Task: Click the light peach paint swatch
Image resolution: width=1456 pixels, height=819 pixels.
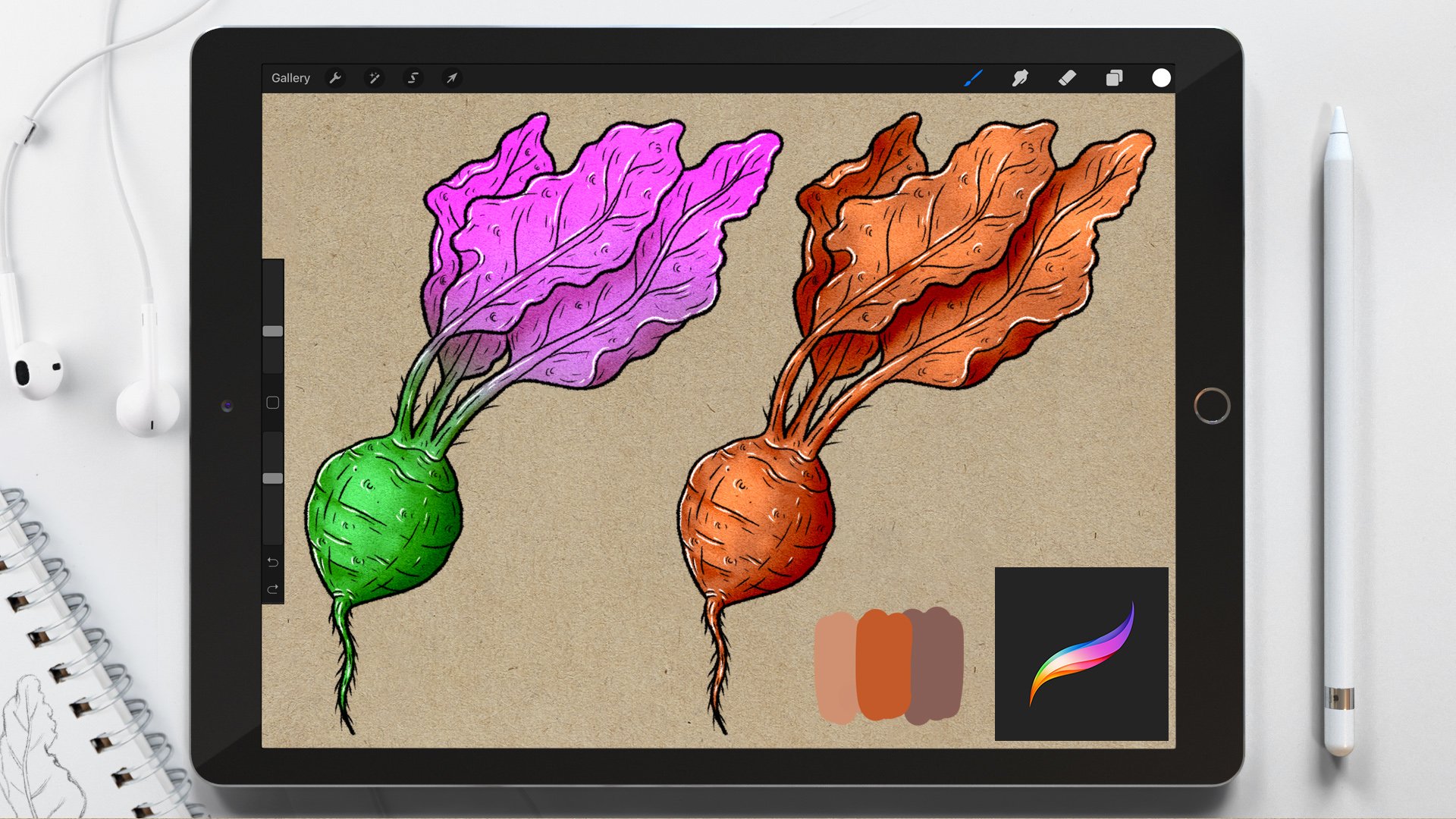Action: (835, 667)
